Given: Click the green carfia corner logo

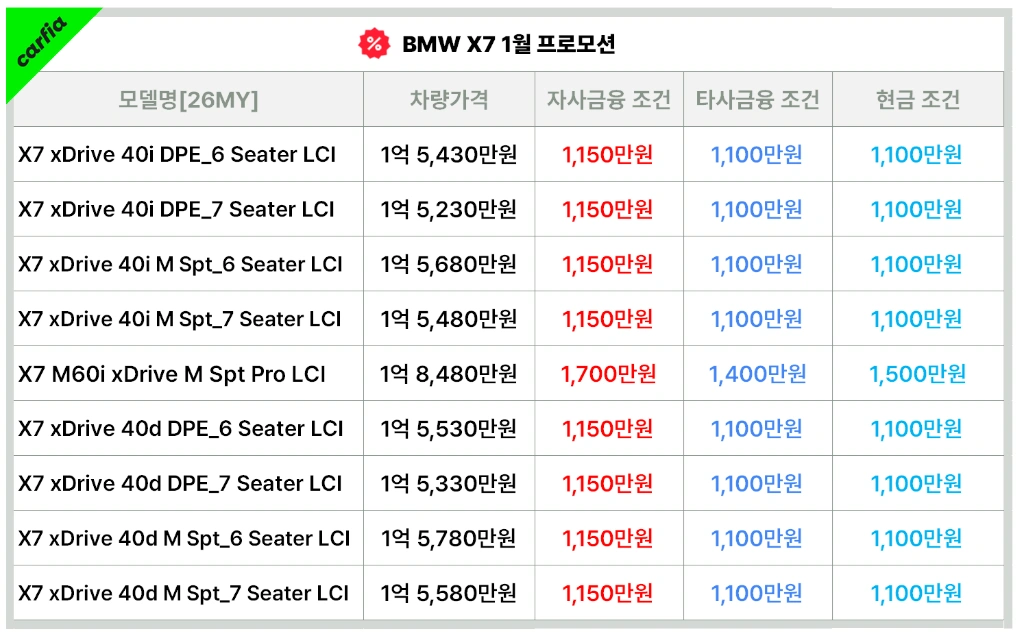Looking at the screenshot, I should point(42,42).
